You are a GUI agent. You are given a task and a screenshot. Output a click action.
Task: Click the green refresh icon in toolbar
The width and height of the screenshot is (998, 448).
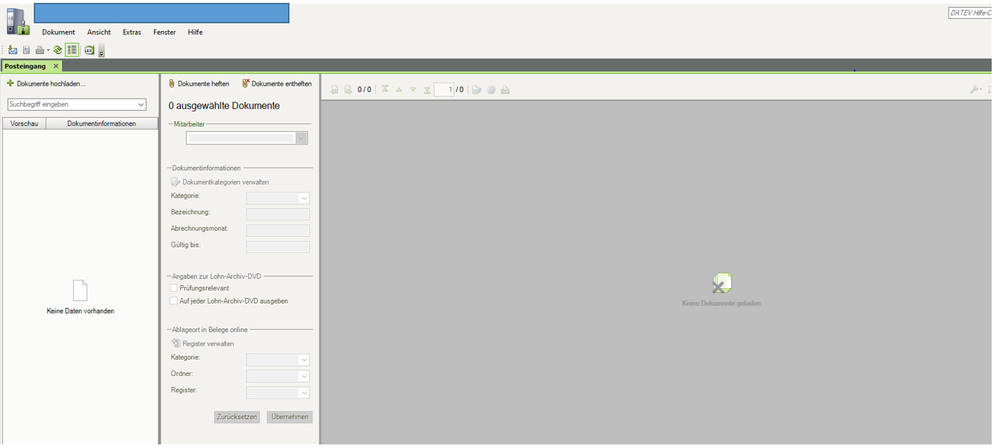(57, 50)
